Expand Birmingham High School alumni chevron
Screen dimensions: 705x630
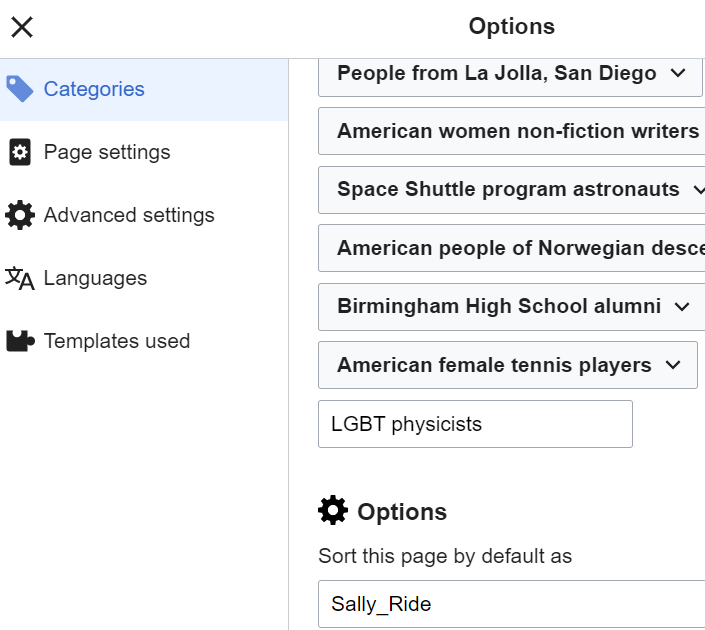pos(682,307)
